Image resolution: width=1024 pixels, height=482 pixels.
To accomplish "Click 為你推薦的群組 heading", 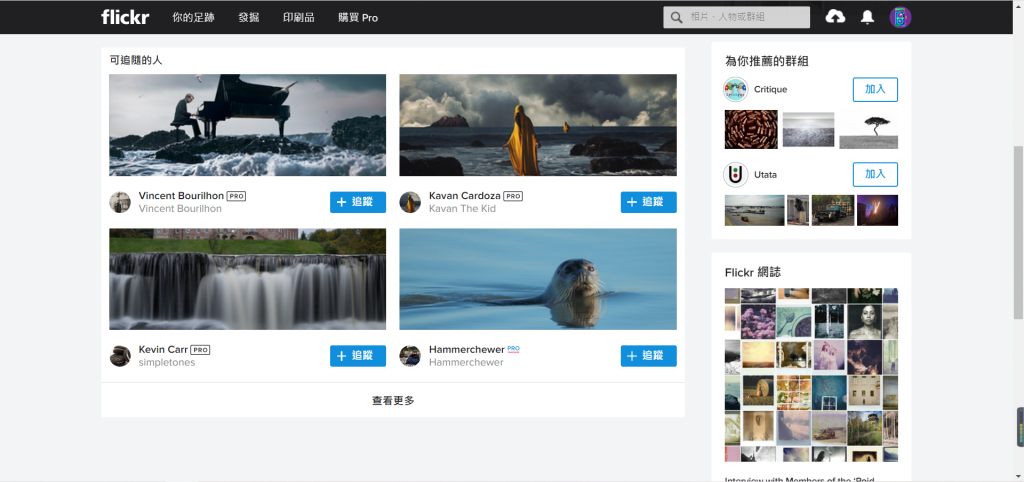I will click(x=768, y=61).
